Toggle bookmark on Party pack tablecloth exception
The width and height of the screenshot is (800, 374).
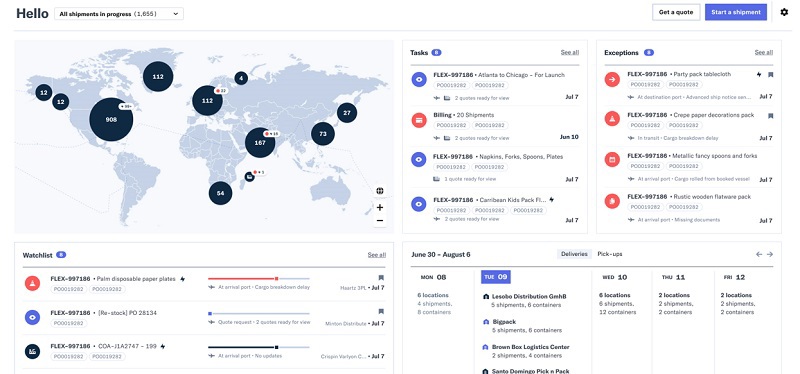tap(770, 74)
